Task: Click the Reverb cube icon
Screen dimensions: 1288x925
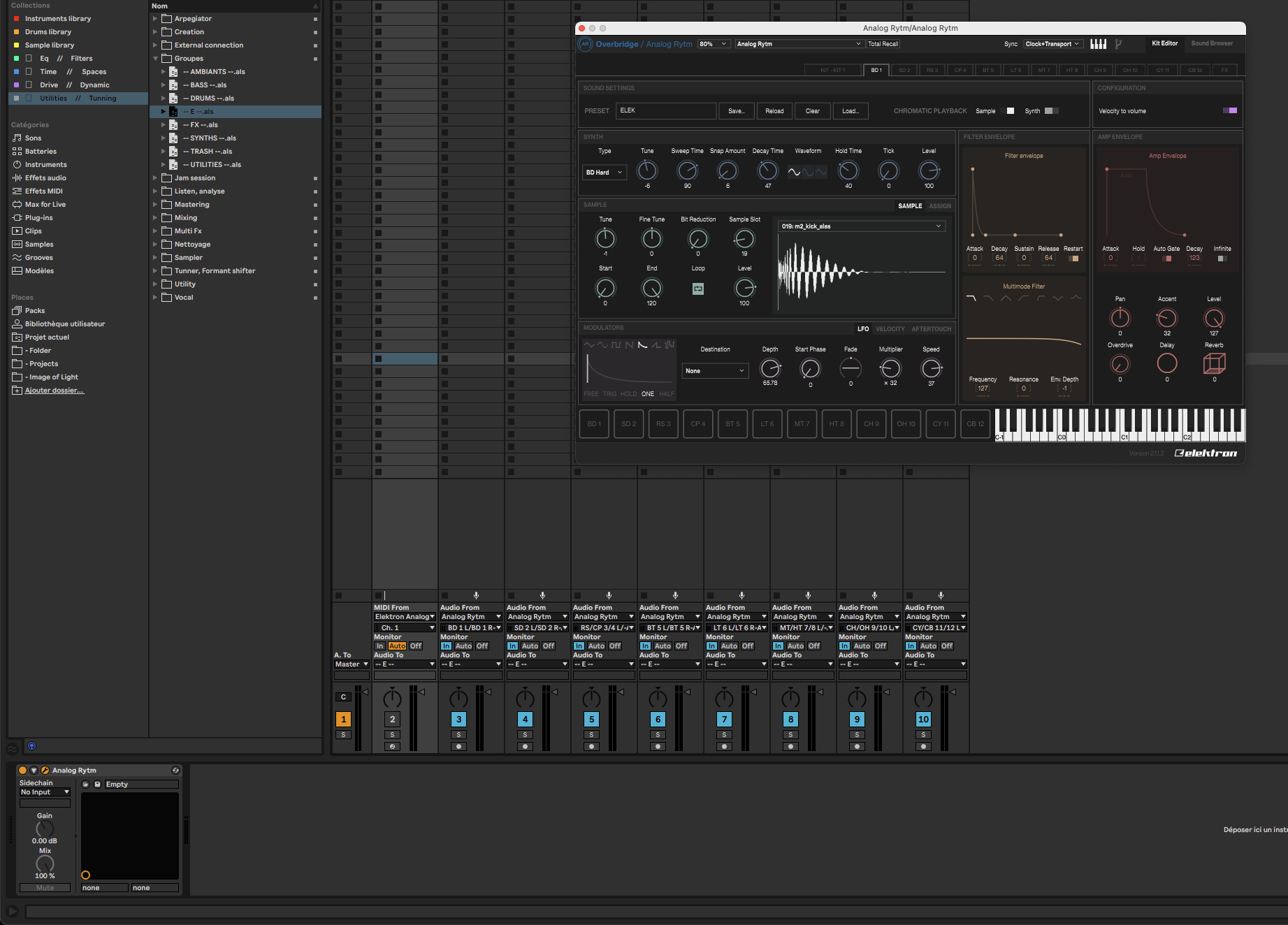Action: click(1214, 363)
